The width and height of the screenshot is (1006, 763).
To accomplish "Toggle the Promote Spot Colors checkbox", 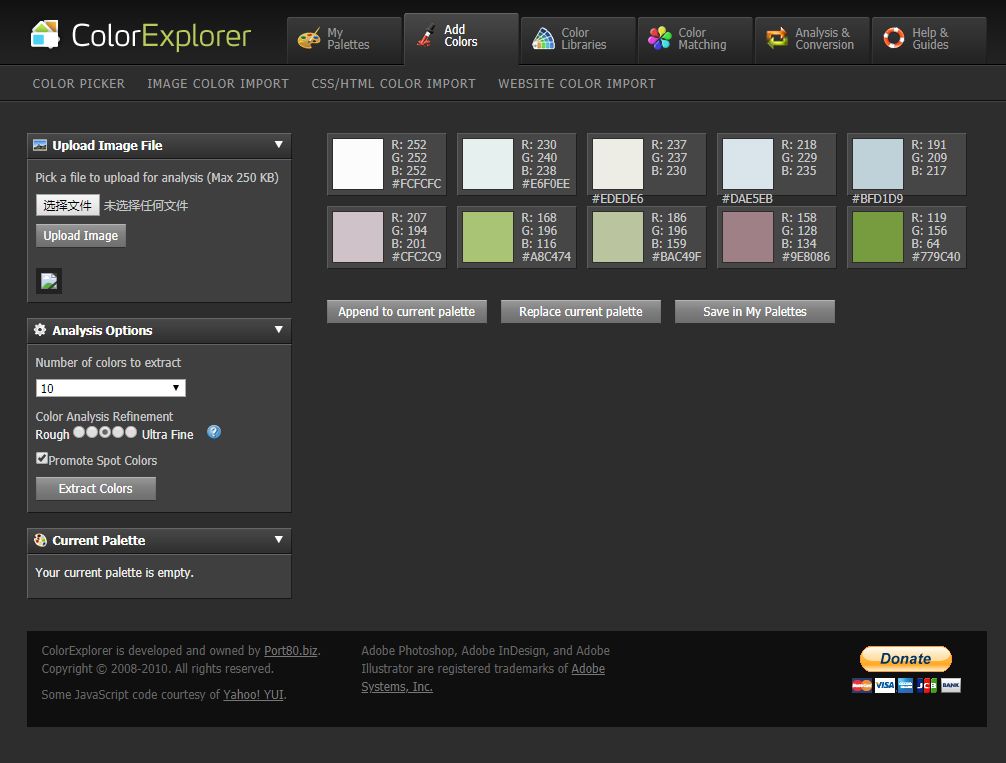I will pos(42,458).
